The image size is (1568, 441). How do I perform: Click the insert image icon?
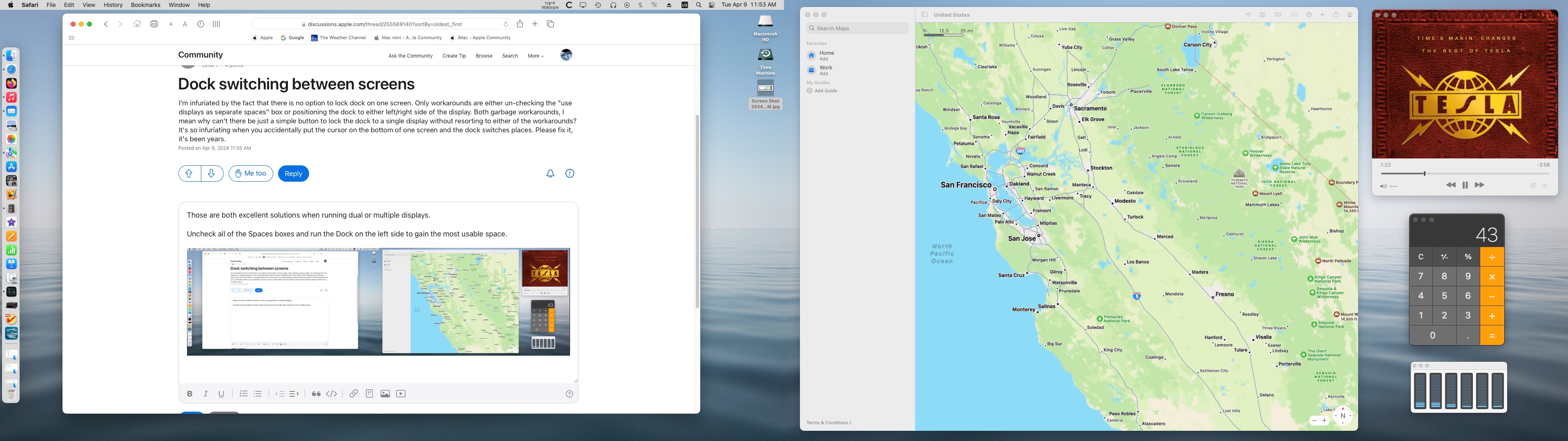(x=385, y=394)
